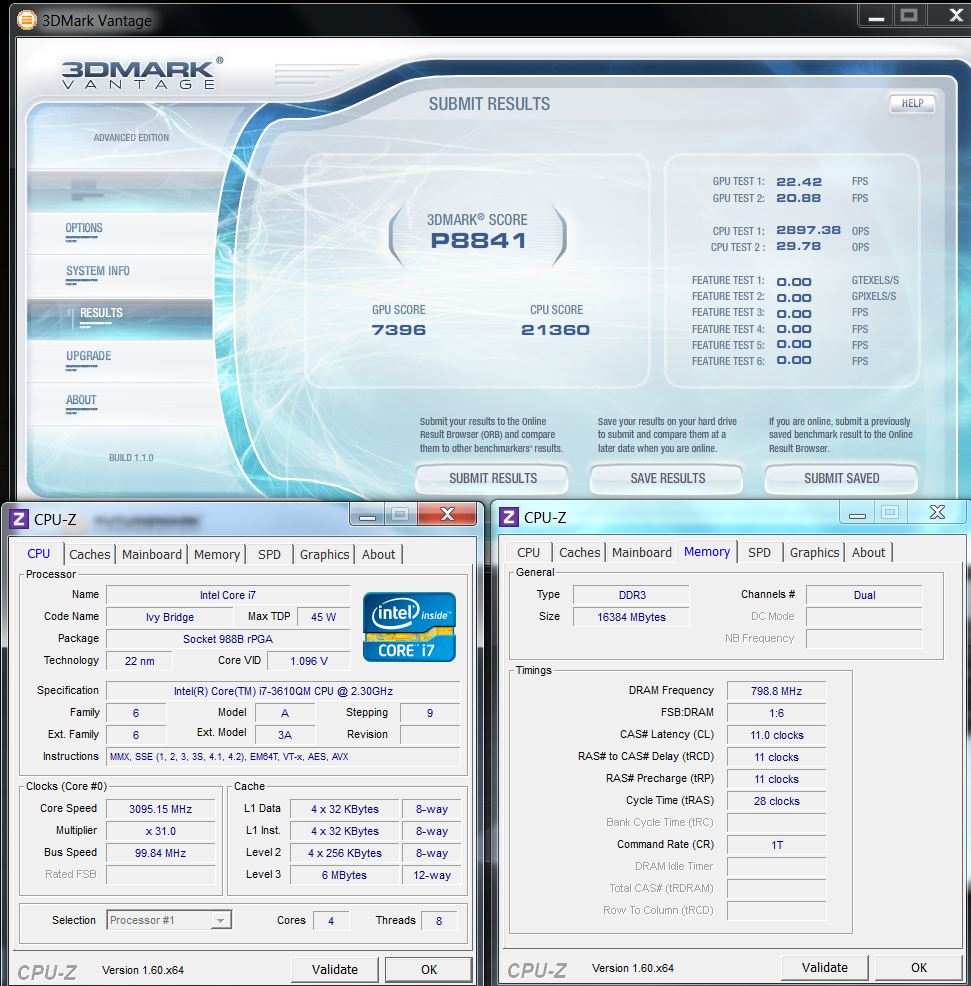This screenshot has height=986, width=971.
Task: Click the 3DMark Vantage orange title bar icon
Action: (27, 20)
